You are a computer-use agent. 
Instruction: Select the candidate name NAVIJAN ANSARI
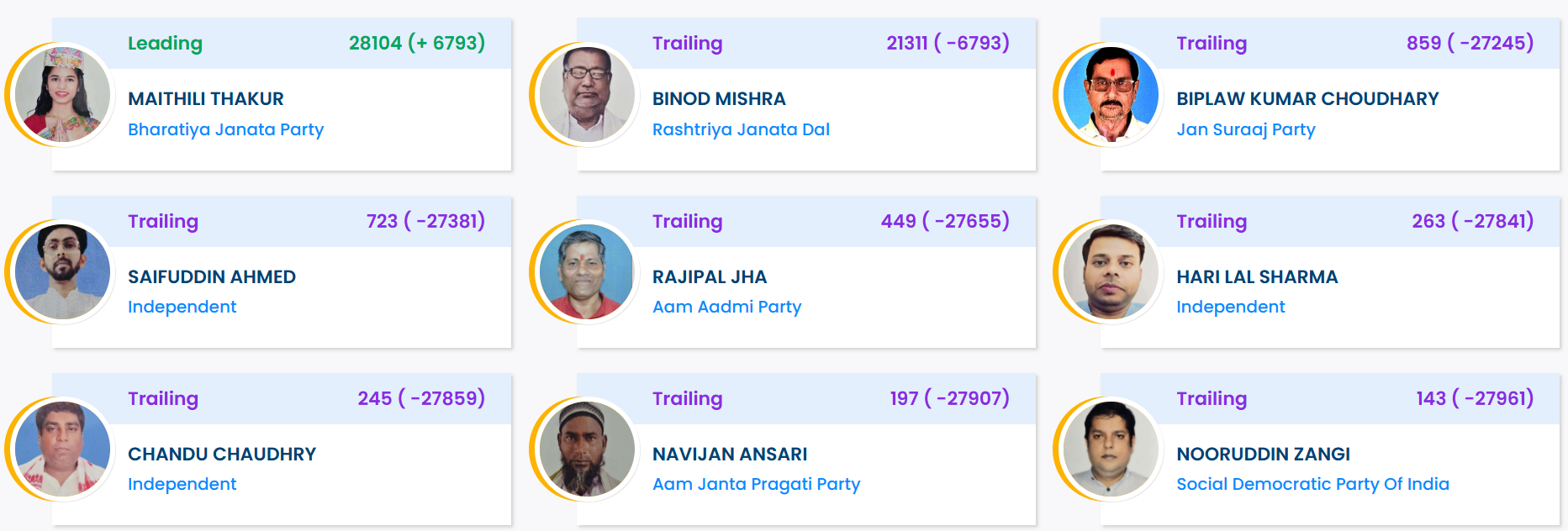tap(730, 454)
